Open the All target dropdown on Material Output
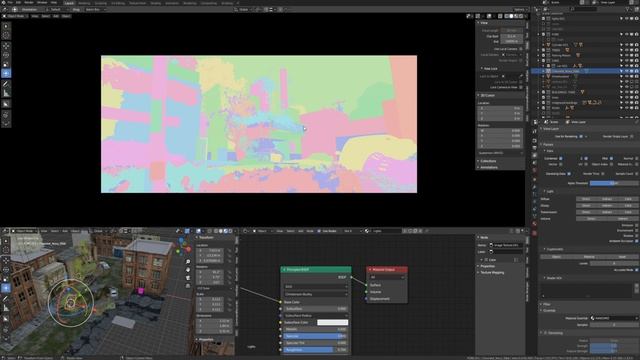Viewport: 640px width, 360px height. (387, 277)
